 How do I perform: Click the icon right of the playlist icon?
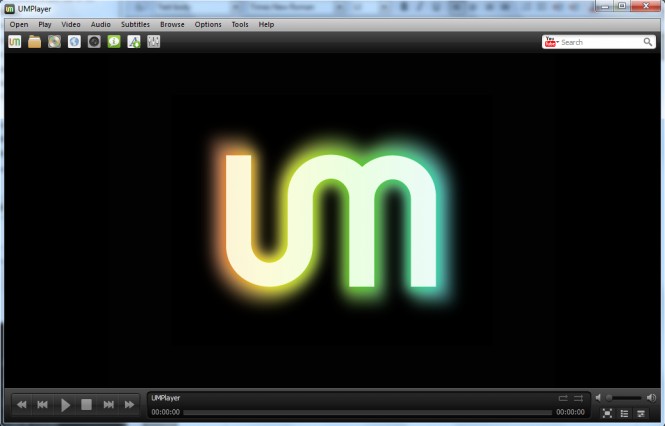coord(641,413)
